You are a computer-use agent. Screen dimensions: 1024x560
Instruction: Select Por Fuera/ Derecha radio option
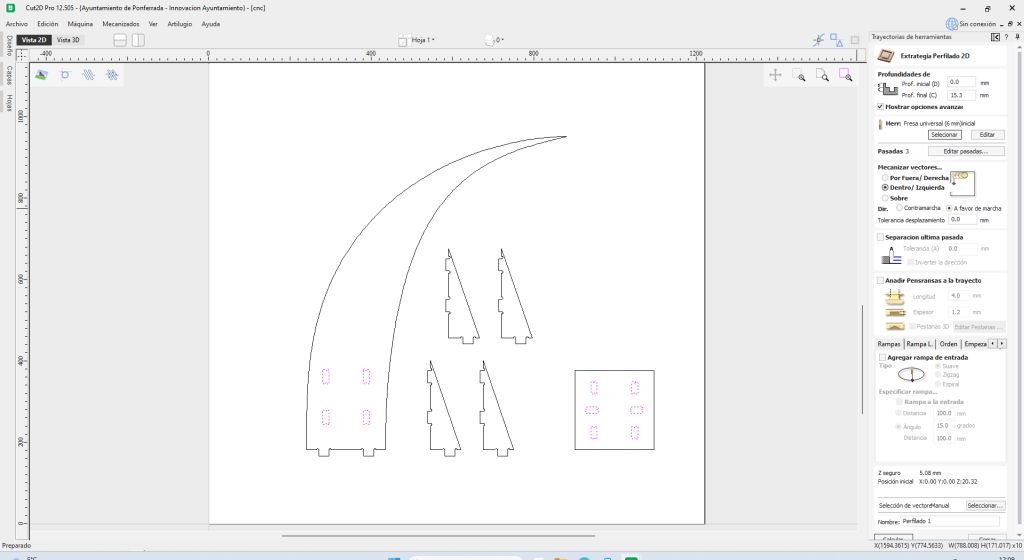885,178
